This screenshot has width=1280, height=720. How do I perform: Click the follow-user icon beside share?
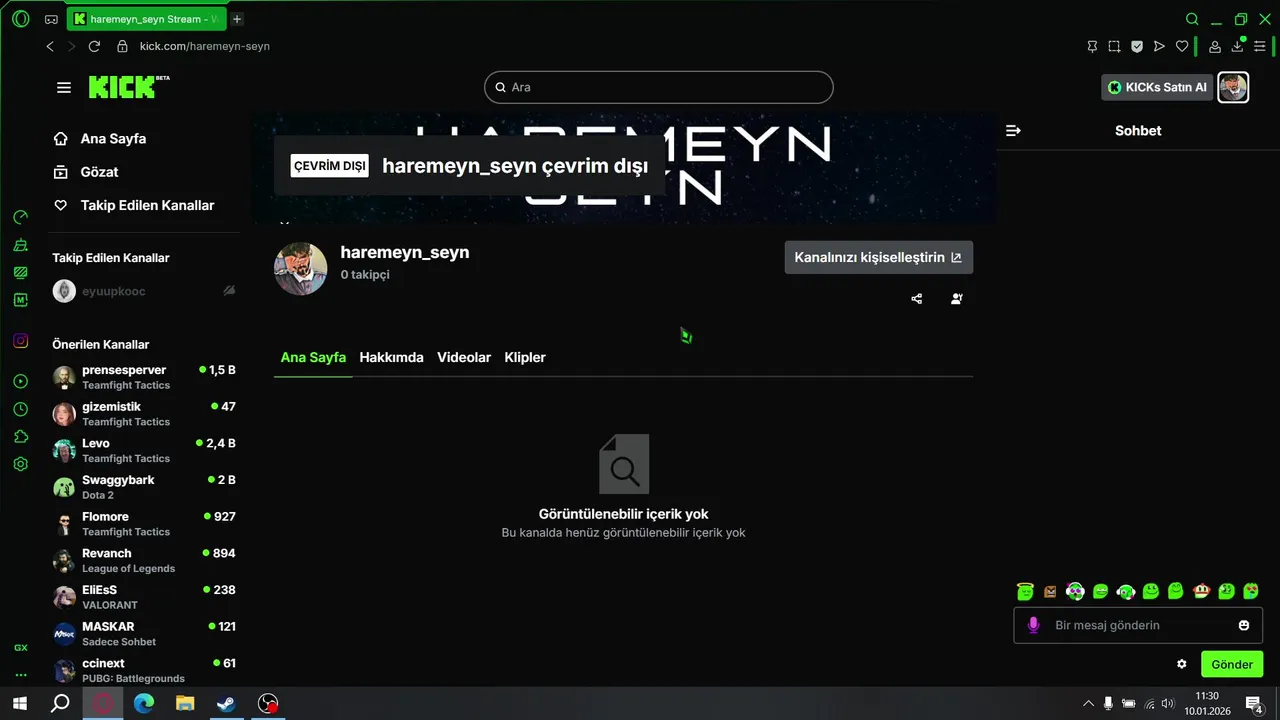click(x=957, y=298)
